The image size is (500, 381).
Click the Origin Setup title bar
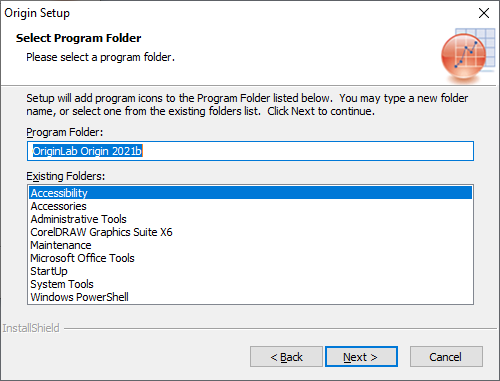pos(233,13)
